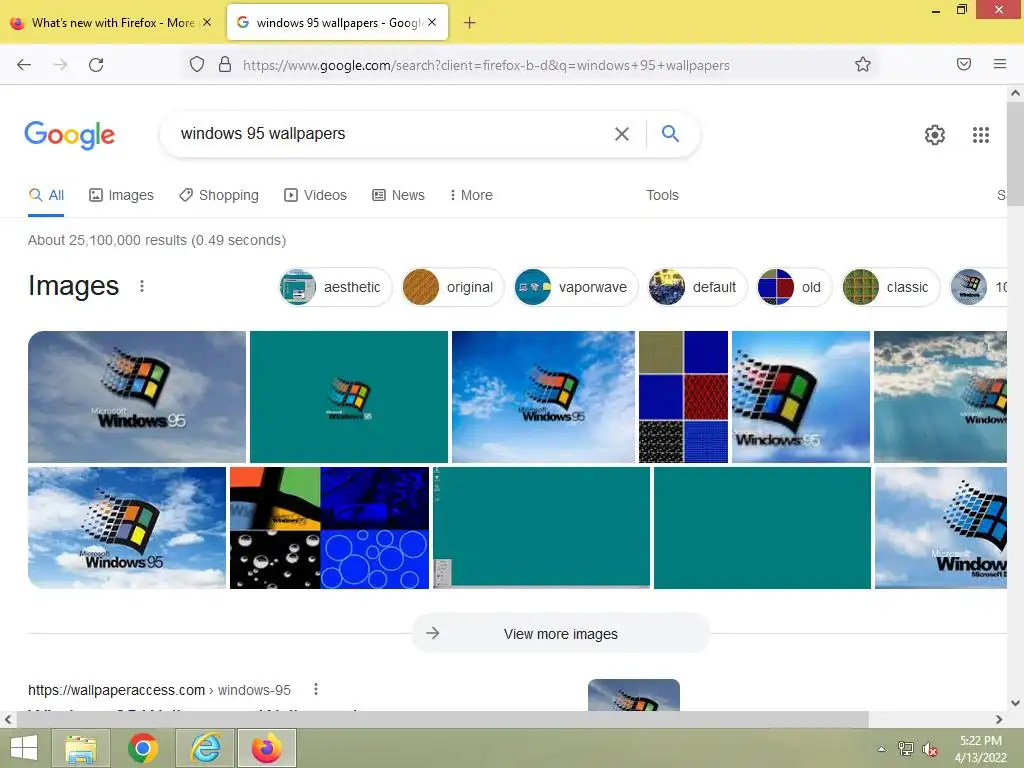Click the search text input field
Image resolution: width=1024 pixels, height=768 pixels.
pos(392,134)
